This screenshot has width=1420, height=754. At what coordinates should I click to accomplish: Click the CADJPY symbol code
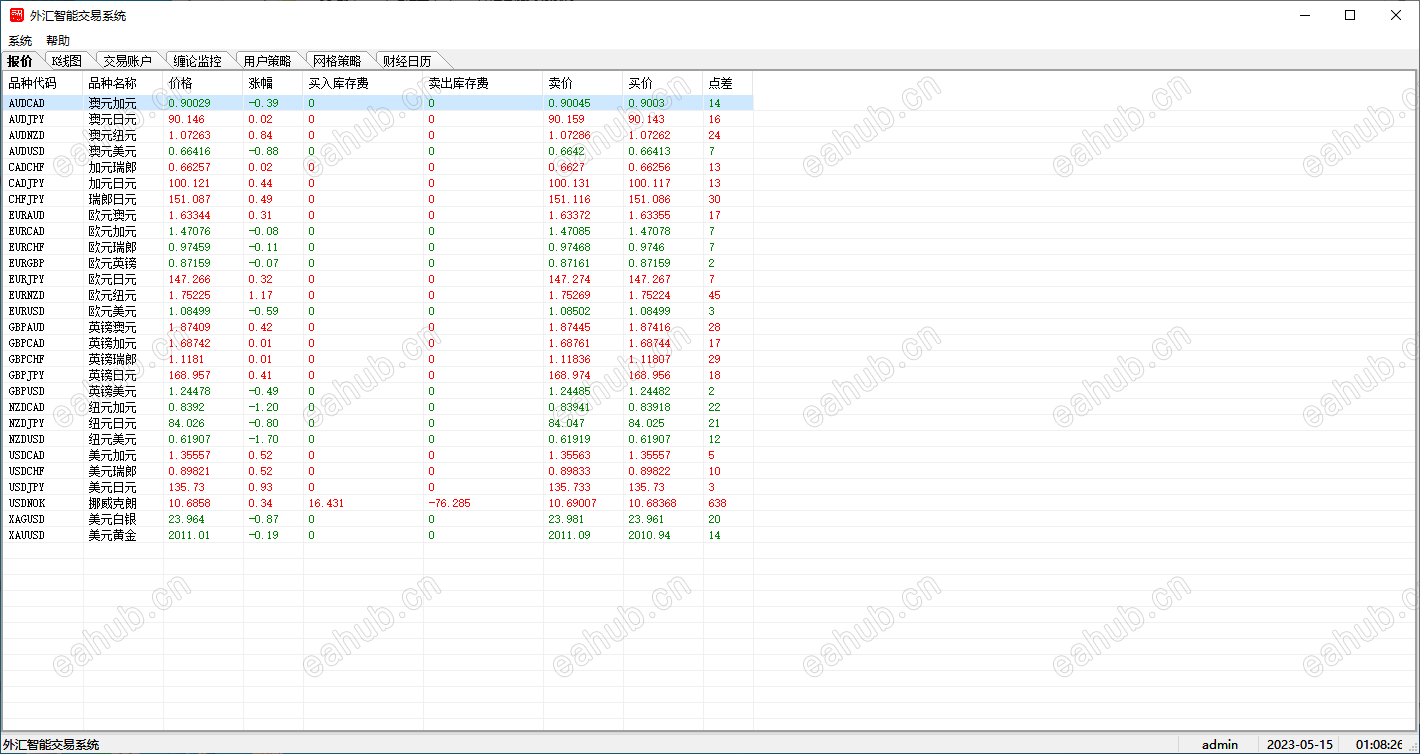click(27, 183)
